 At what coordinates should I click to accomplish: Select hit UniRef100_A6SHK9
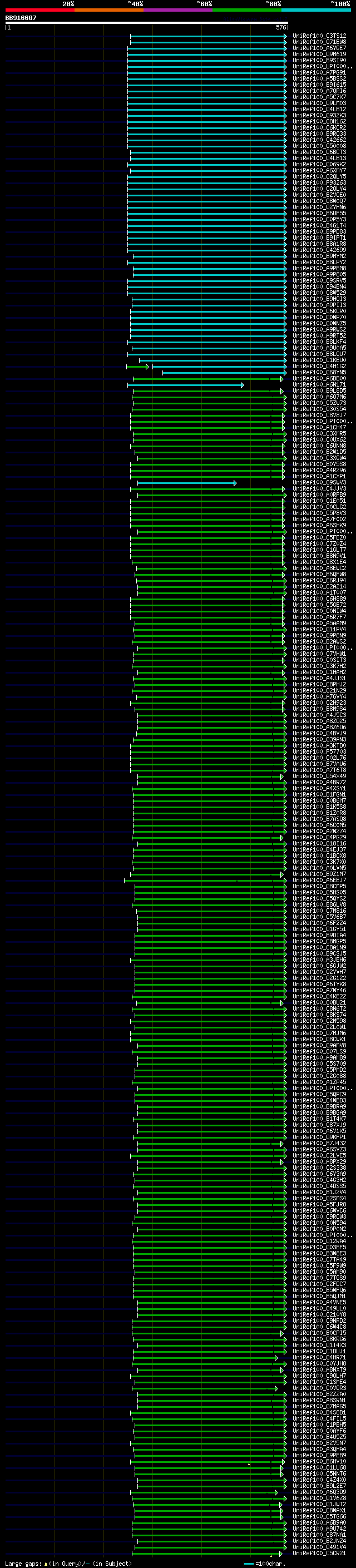tap(319, 525)
